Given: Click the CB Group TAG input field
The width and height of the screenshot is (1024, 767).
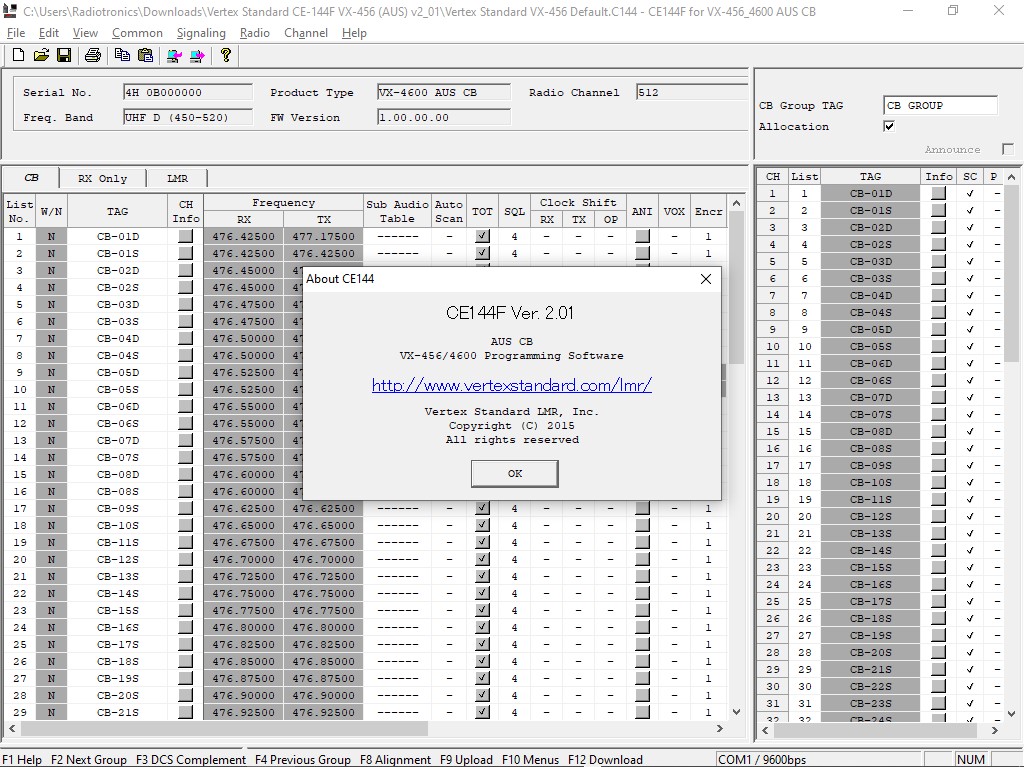Looking at the screenshot, I should pos(940,105).
